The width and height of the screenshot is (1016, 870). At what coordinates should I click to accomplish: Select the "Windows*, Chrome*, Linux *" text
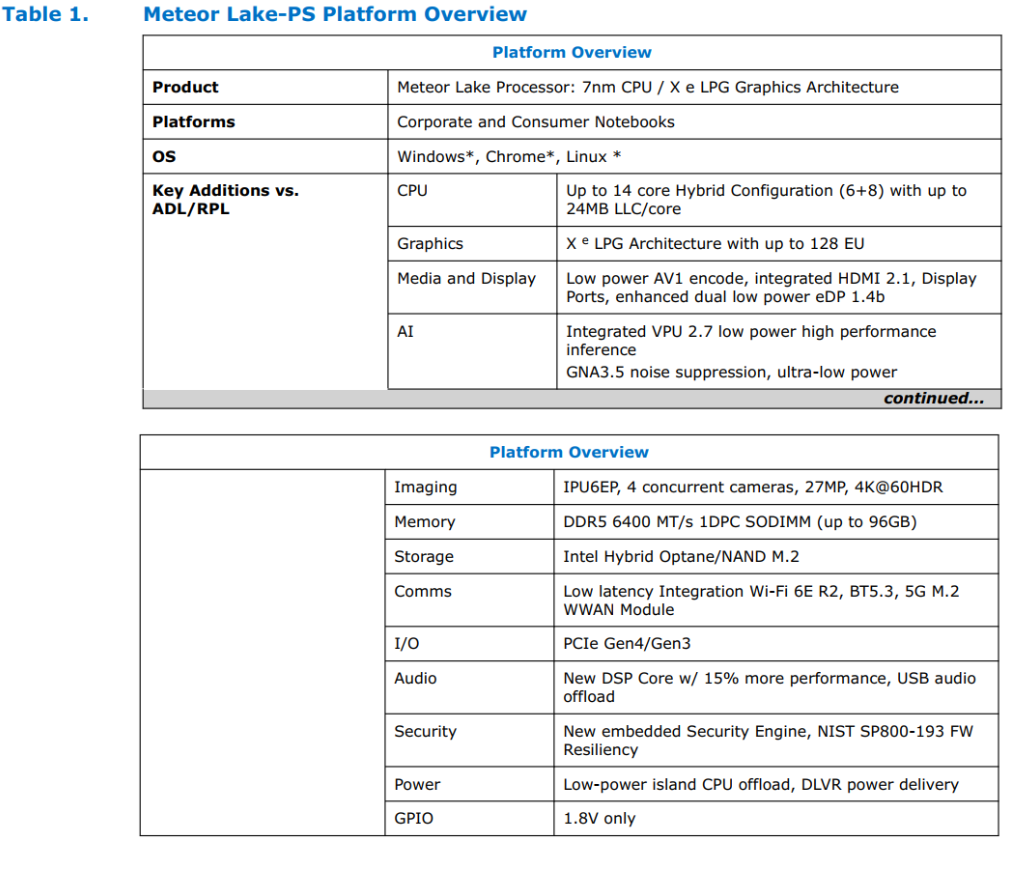(509, 157)
